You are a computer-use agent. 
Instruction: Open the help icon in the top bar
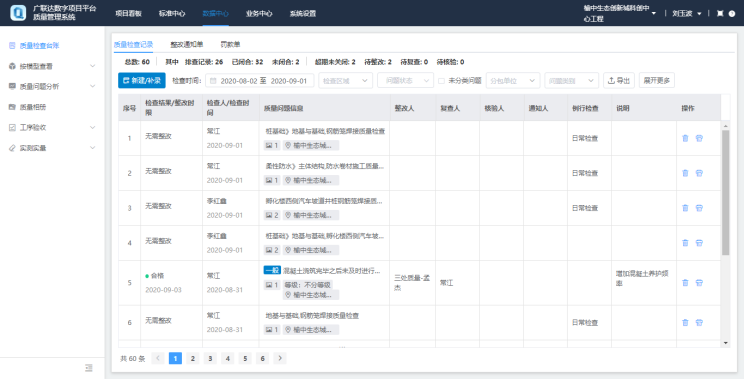coord(732,13)
